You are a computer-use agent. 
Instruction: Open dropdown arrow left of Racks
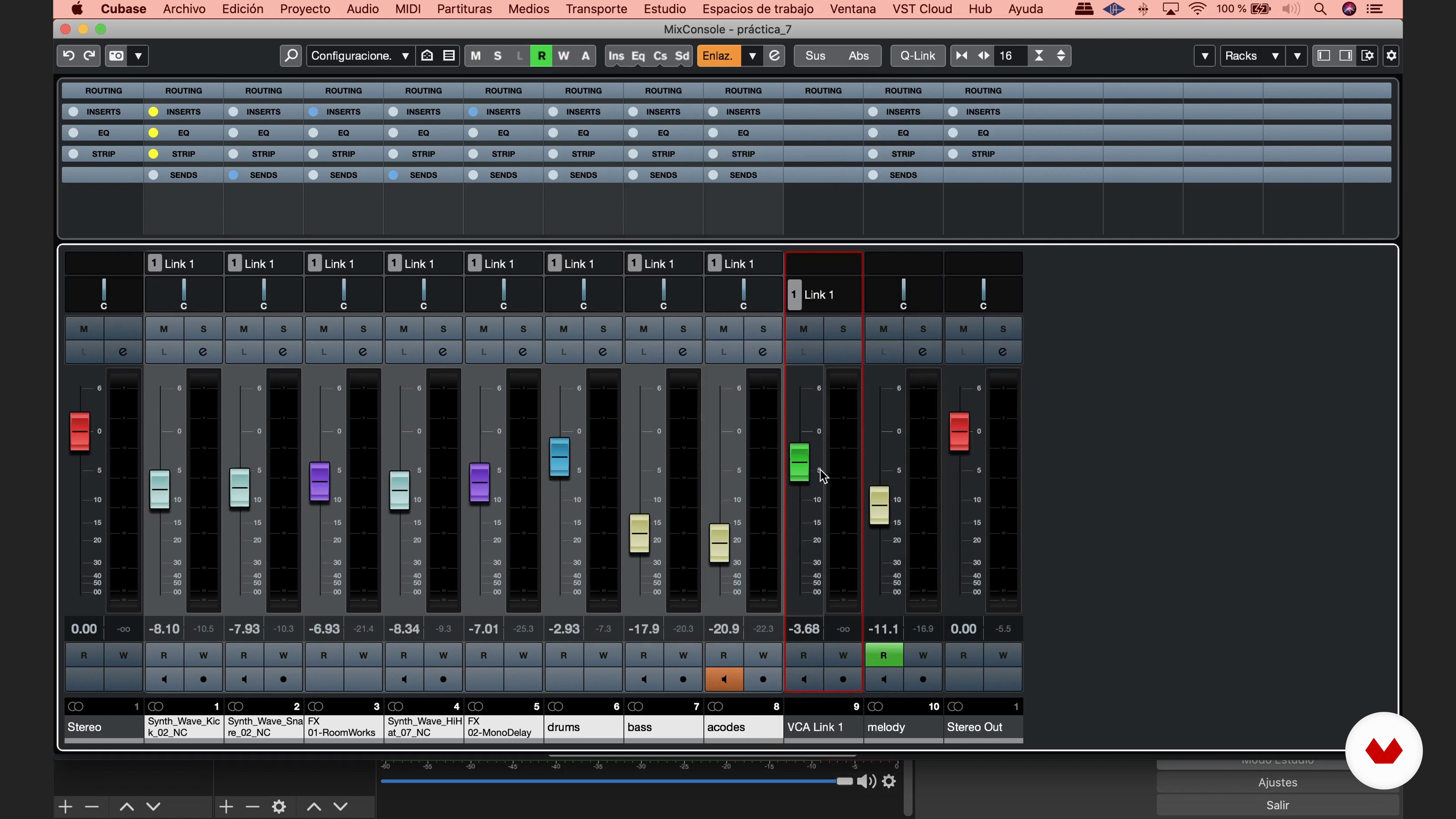click(x=1205, y=55)
